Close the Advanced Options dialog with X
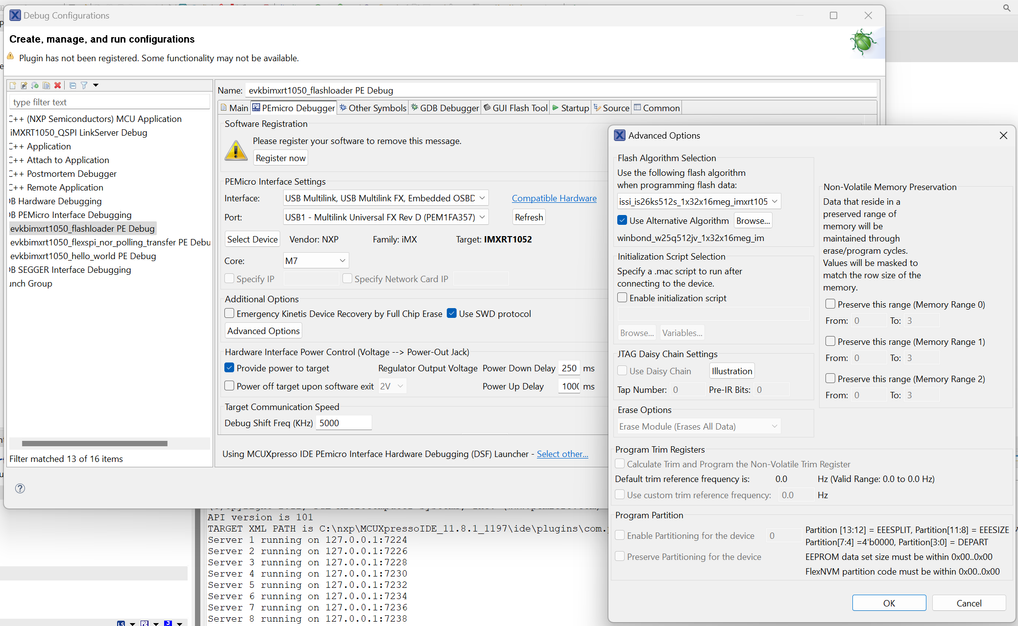Viewport: 1018px width, 626px height. coord(1003,135)
